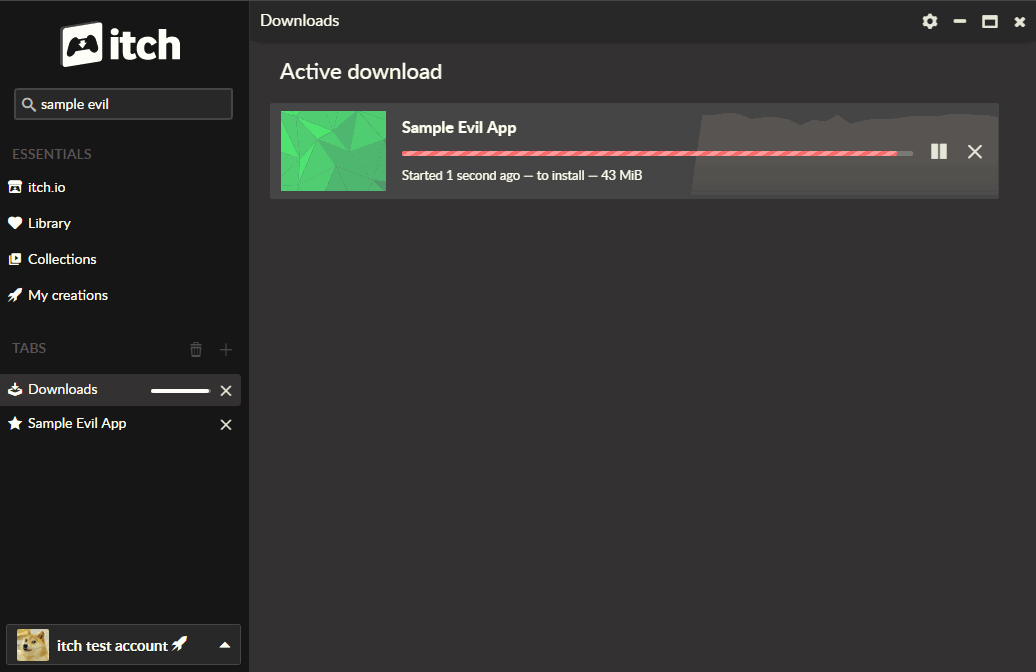Open the settings gear icon
The height and width of the screenshot is (672, 1036).
coord(930,21)
